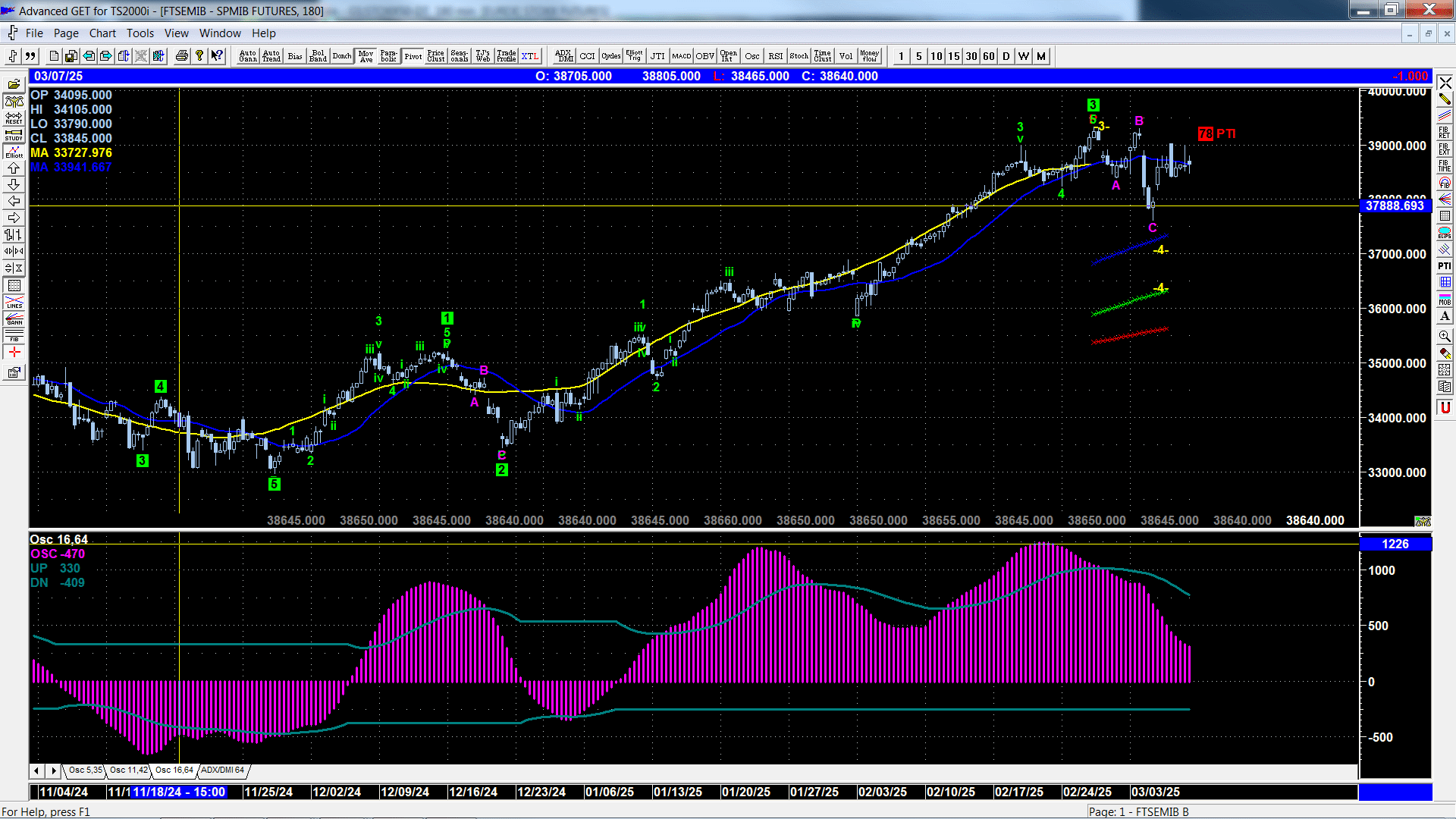Click the RSI indicator button
This screenshot has height=819, width=1456.
point(776,56)
